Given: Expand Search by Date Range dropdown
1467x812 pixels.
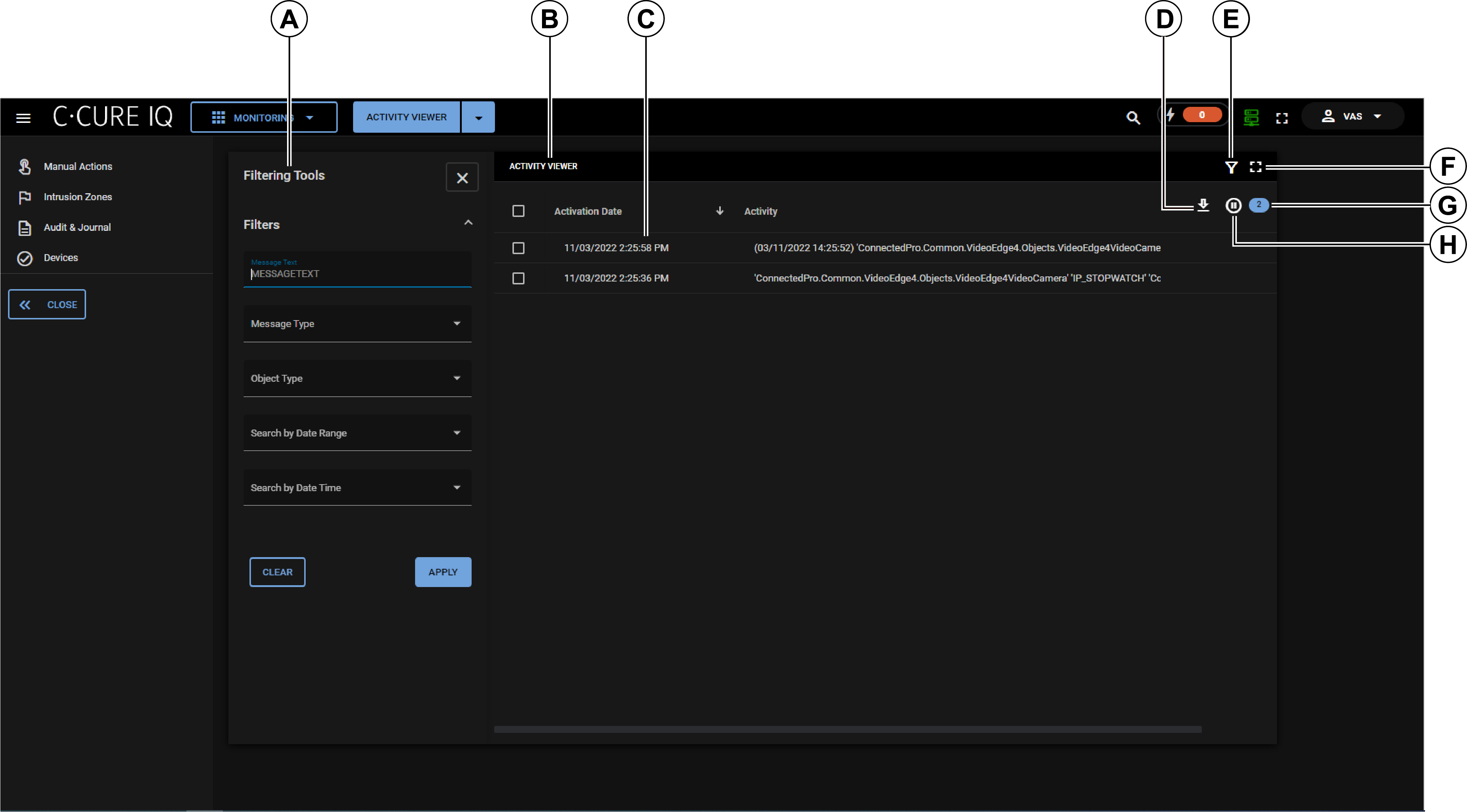Looking at the screenshot, I should [357, 433].
